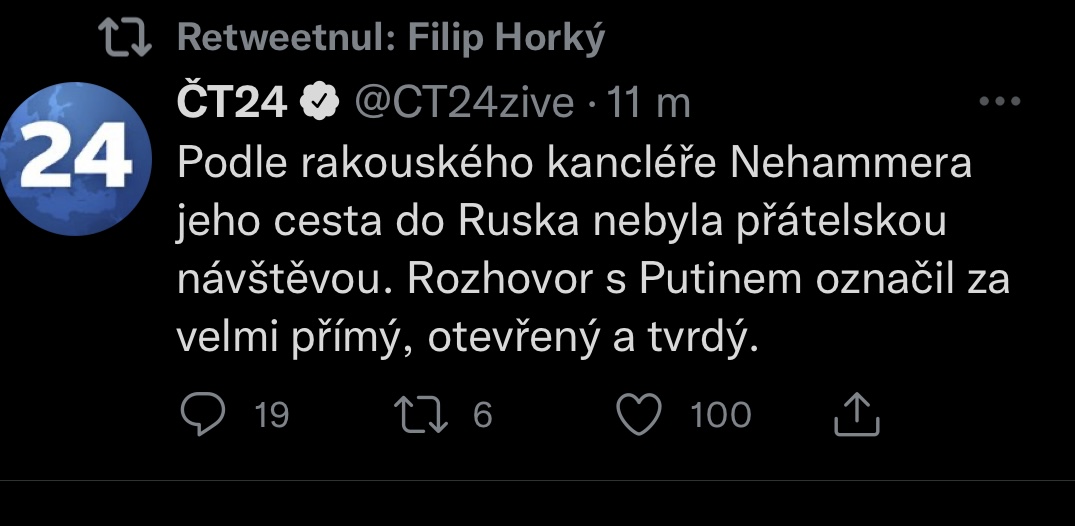Click the reply speech bubble icon
1075x526 pixels.
click(203, 414)
